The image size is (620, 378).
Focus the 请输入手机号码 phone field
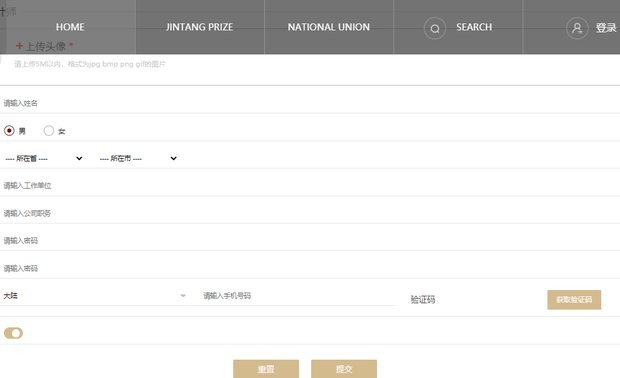299,296
